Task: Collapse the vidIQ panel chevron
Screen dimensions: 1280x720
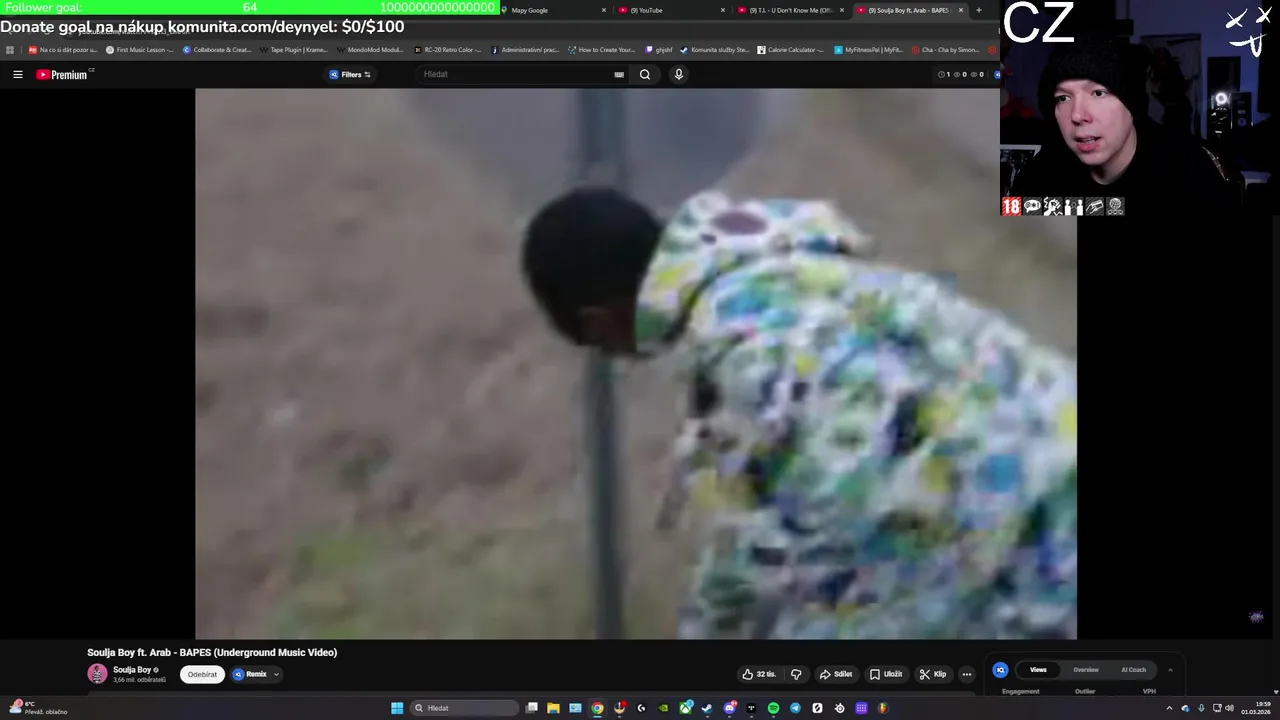Action: click(1170, 670)
